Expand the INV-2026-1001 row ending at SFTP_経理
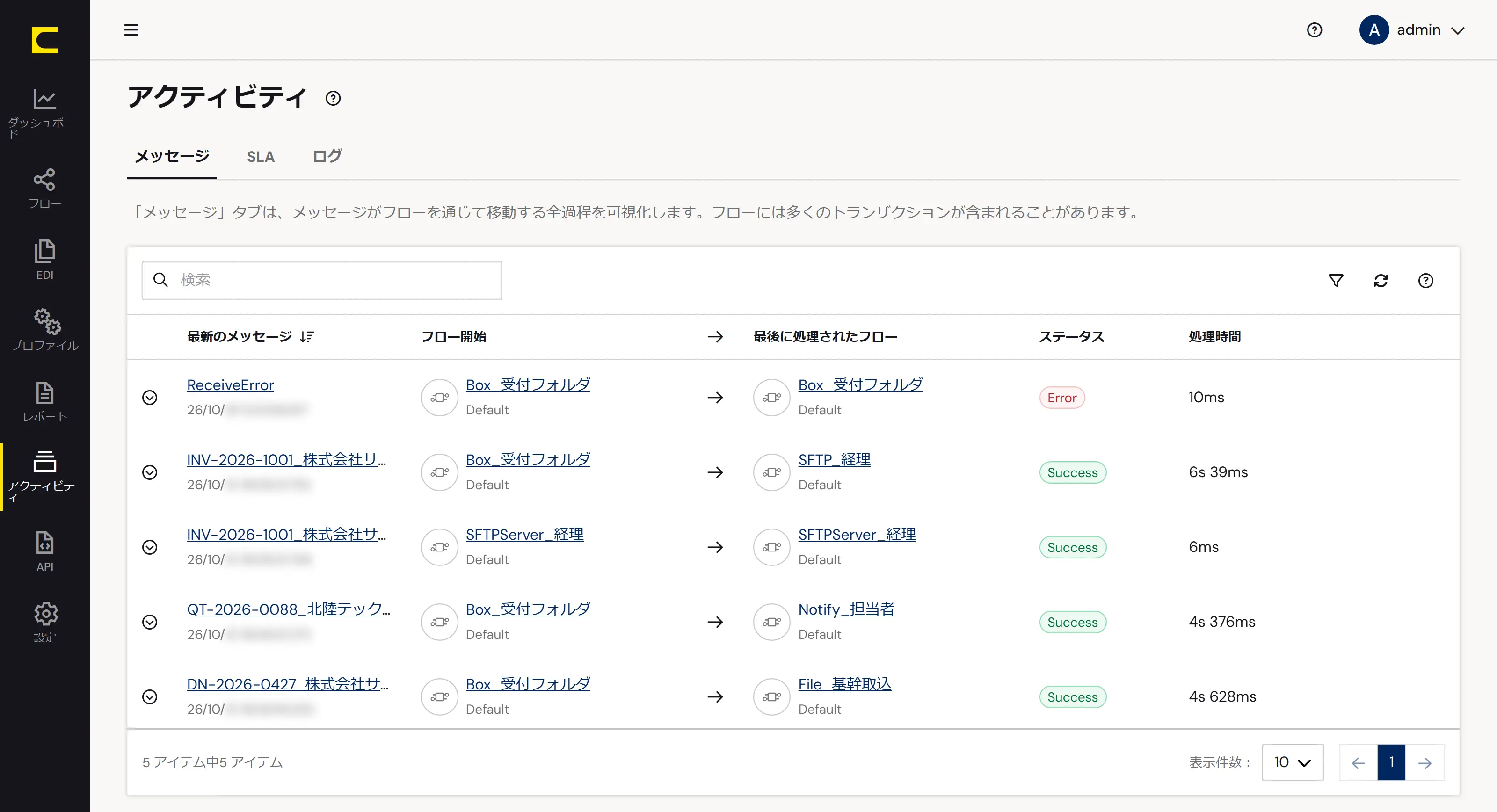 [150, 472]
